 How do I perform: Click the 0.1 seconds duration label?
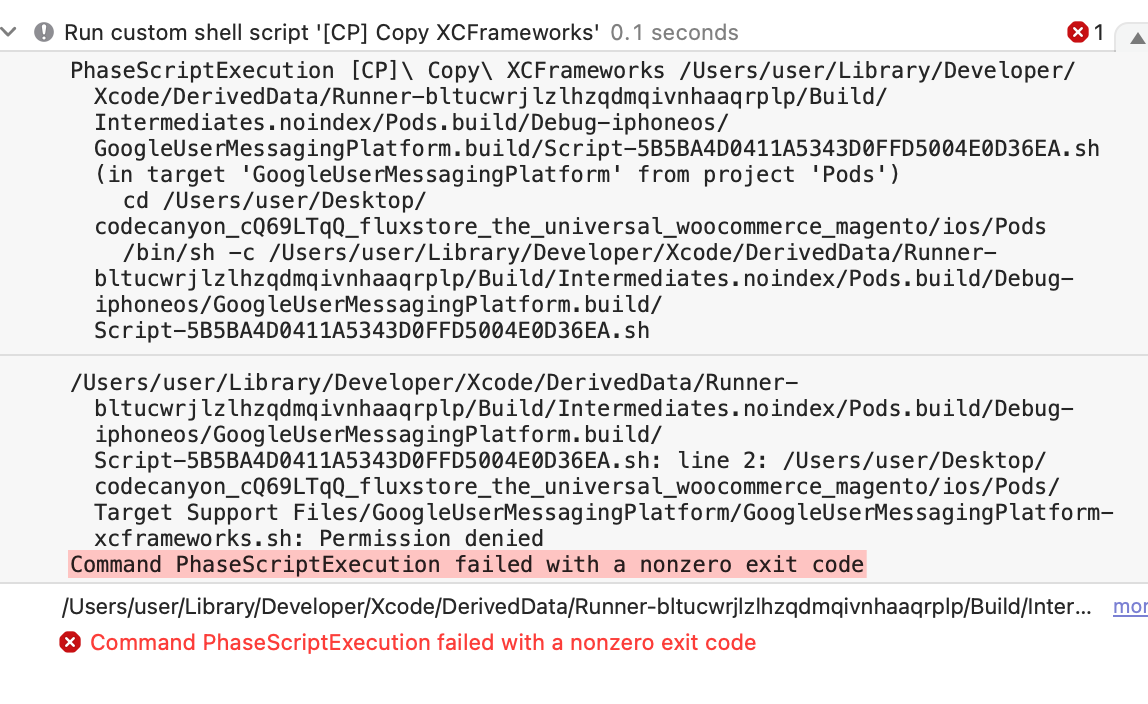674,32
